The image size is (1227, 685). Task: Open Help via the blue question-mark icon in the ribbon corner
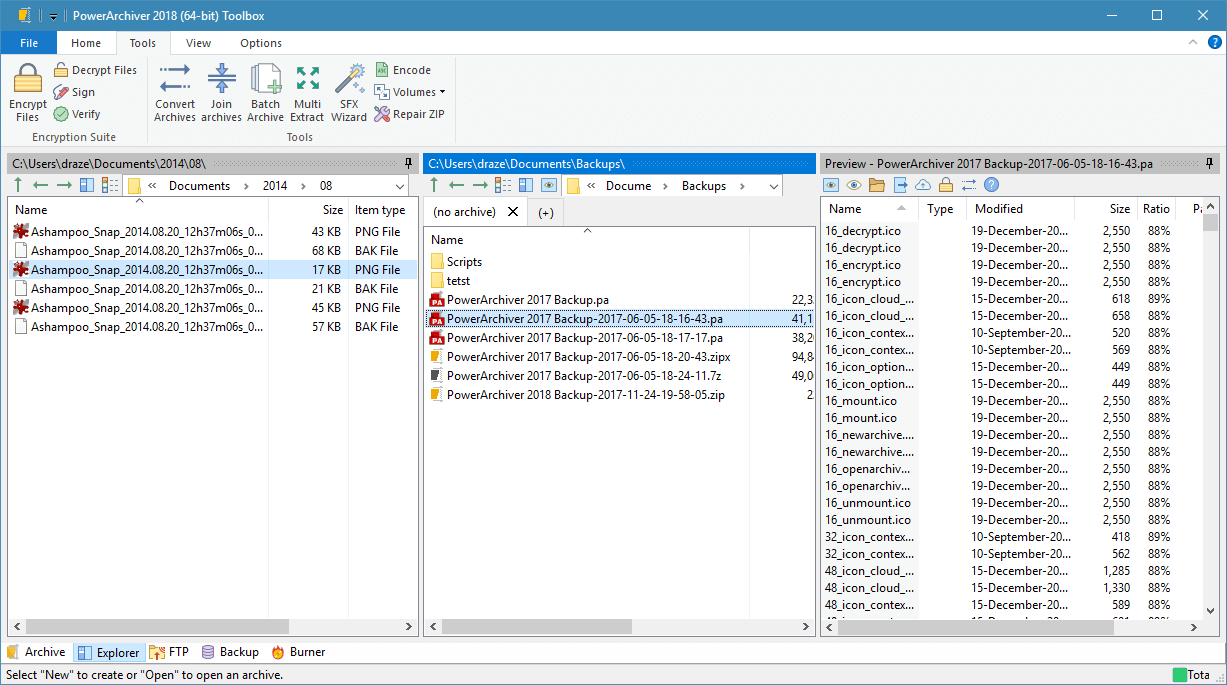coord(1215,42)
